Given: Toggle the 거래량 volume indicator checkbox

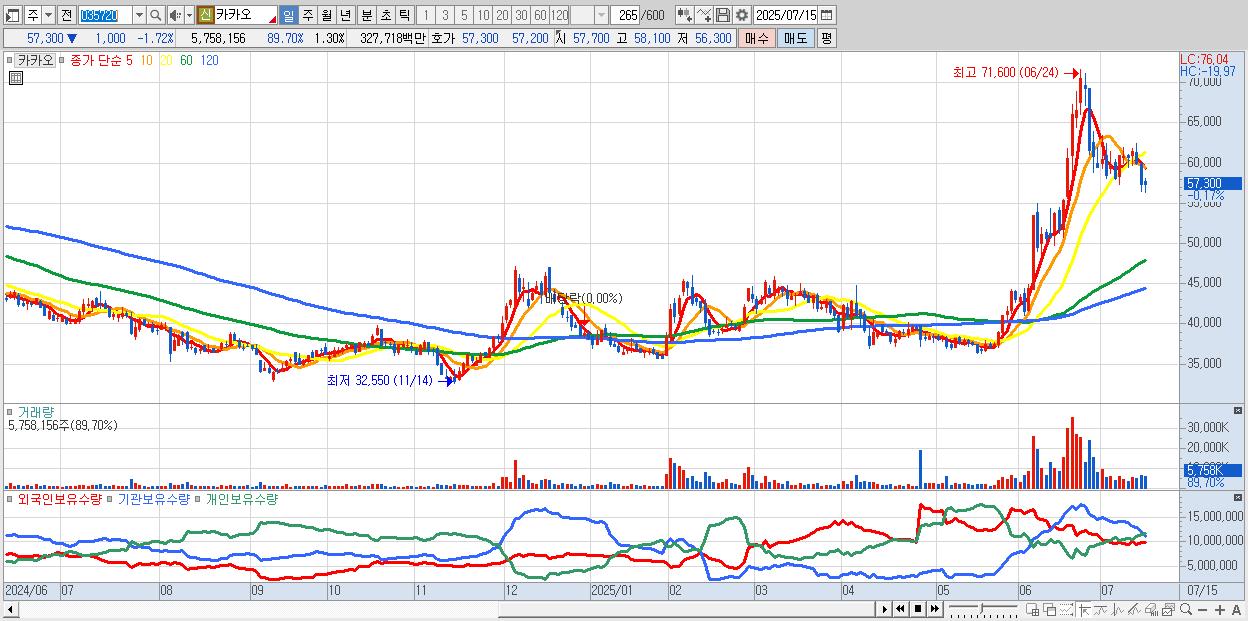Looking at the screenshot, I should click(9, 411).
